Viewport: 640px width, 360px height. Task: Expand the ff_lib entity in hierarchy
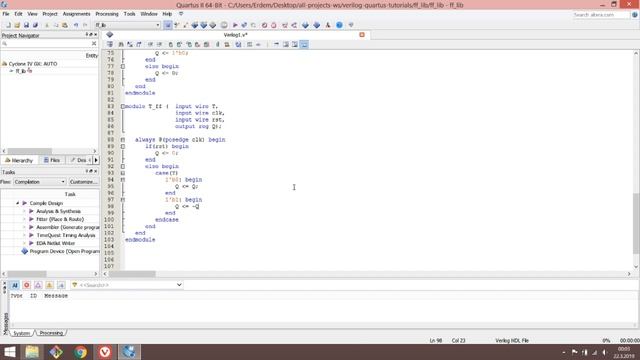(11, 71)
